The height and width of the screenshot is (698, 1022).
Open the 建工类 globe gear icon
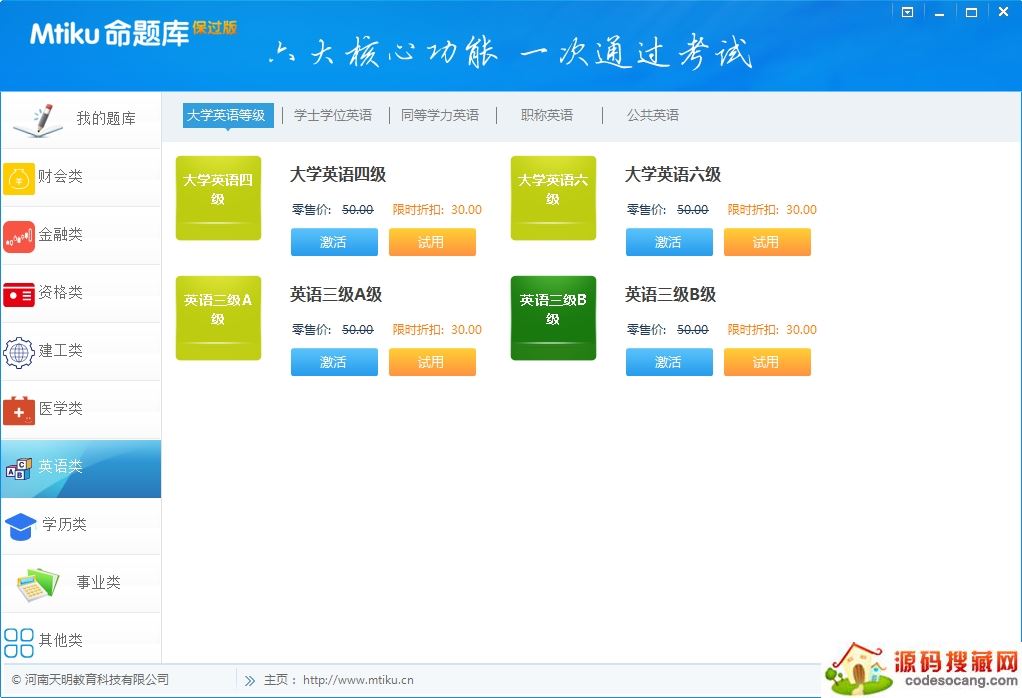[19, 352]
